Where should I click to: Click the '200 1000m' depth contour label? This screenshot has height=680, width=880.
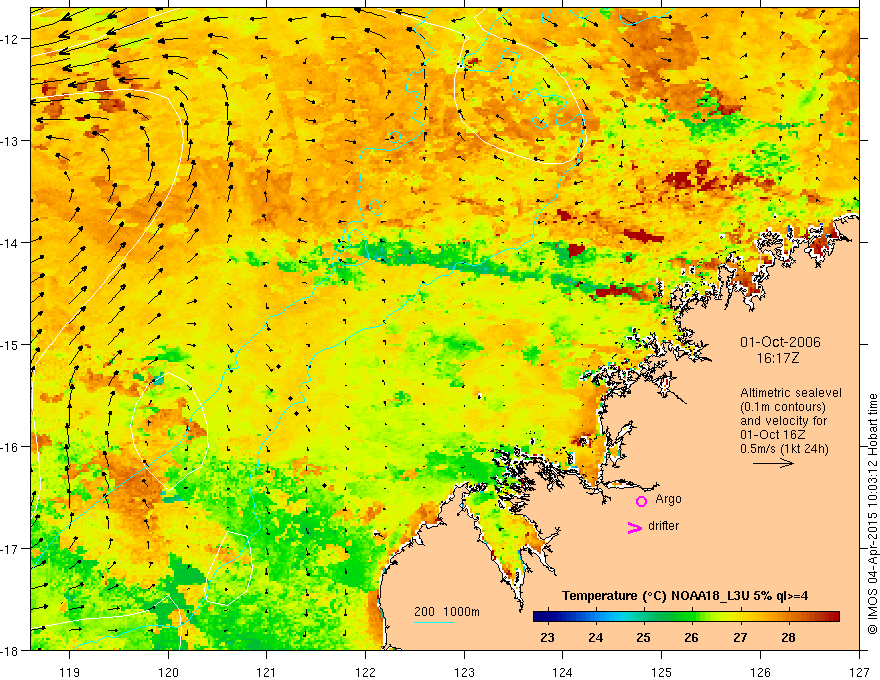click(x=447, y=612)
